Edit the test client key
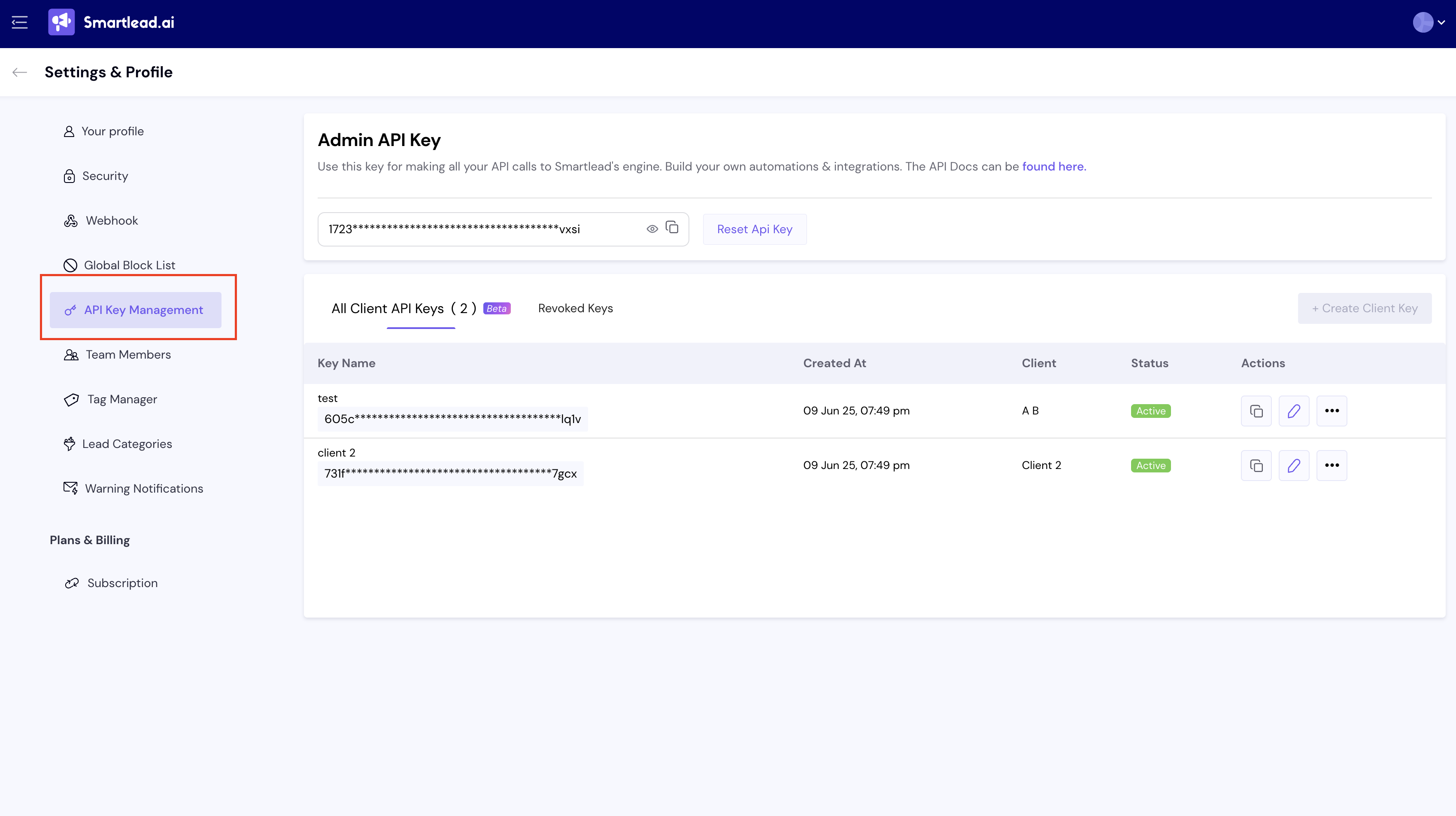The height and width of the screenshot is (816, 1456). 1294,411
